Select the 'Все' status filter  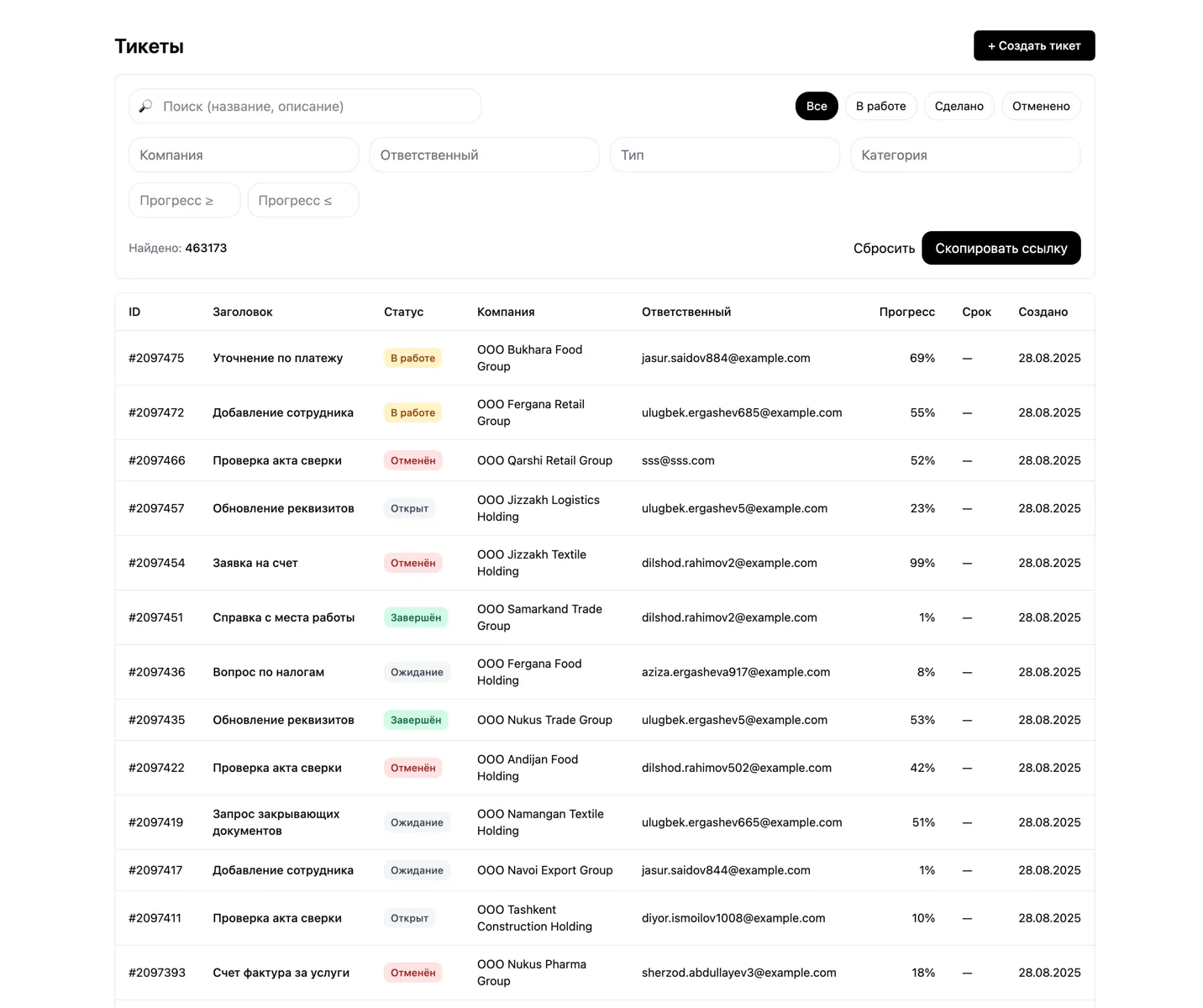click(816, 106)
